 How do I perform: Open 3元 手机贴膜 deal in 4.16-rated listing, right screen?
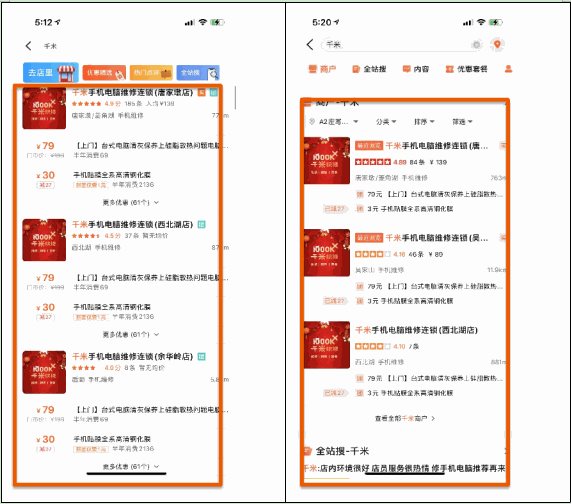coord(405,301)
